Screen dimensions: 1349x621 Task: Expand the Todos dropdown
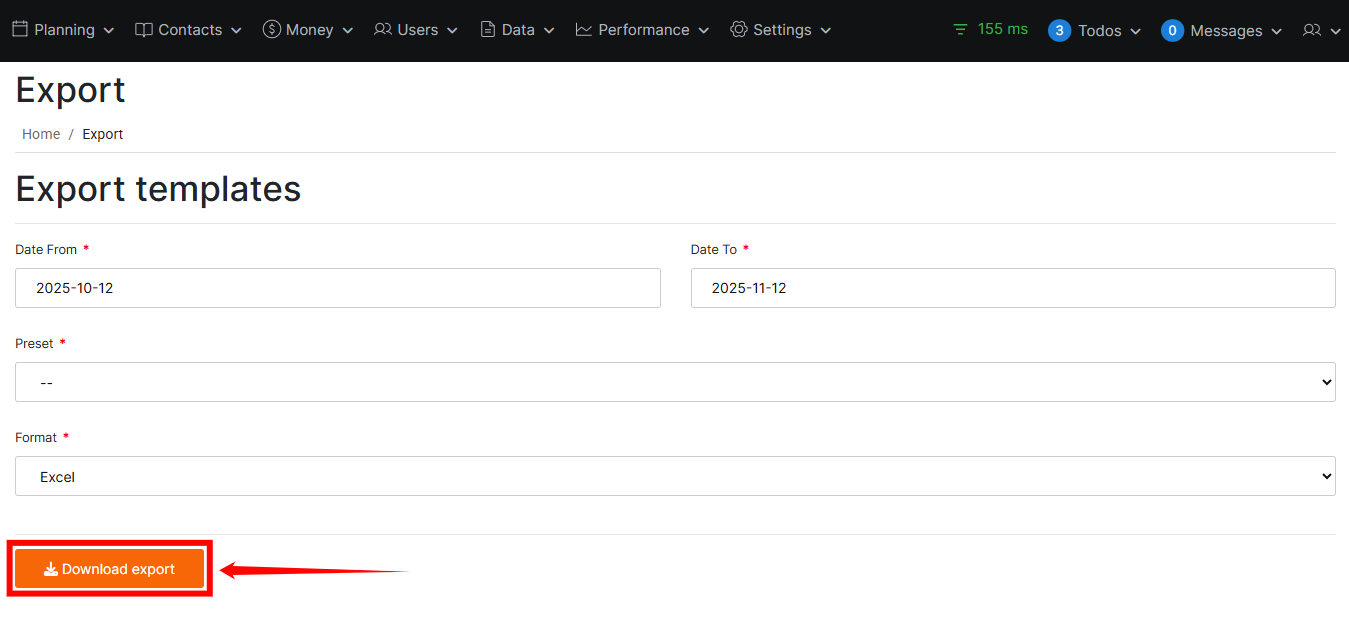click(1095, 30)
